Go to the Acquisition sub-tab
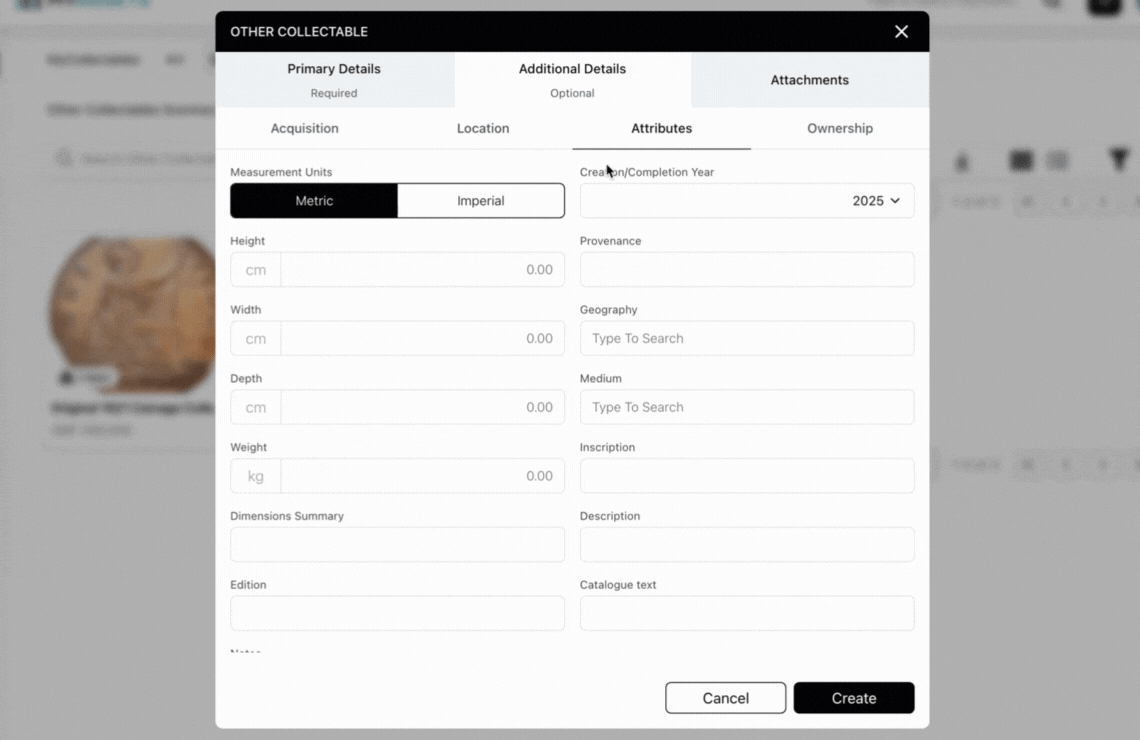 click(305, 129)
